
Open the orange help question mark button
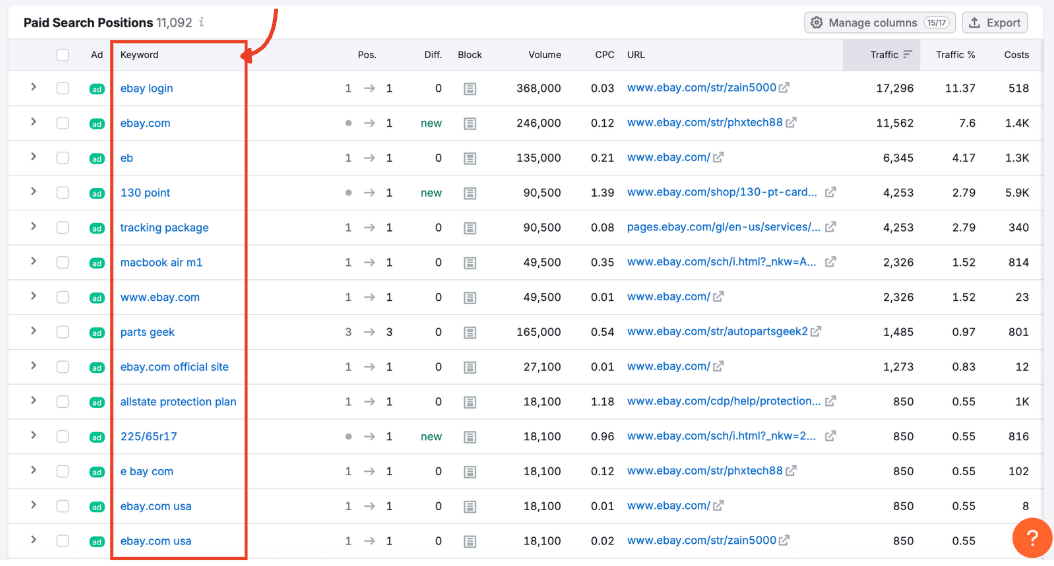pyautogui.click(x=1032, y=537)
